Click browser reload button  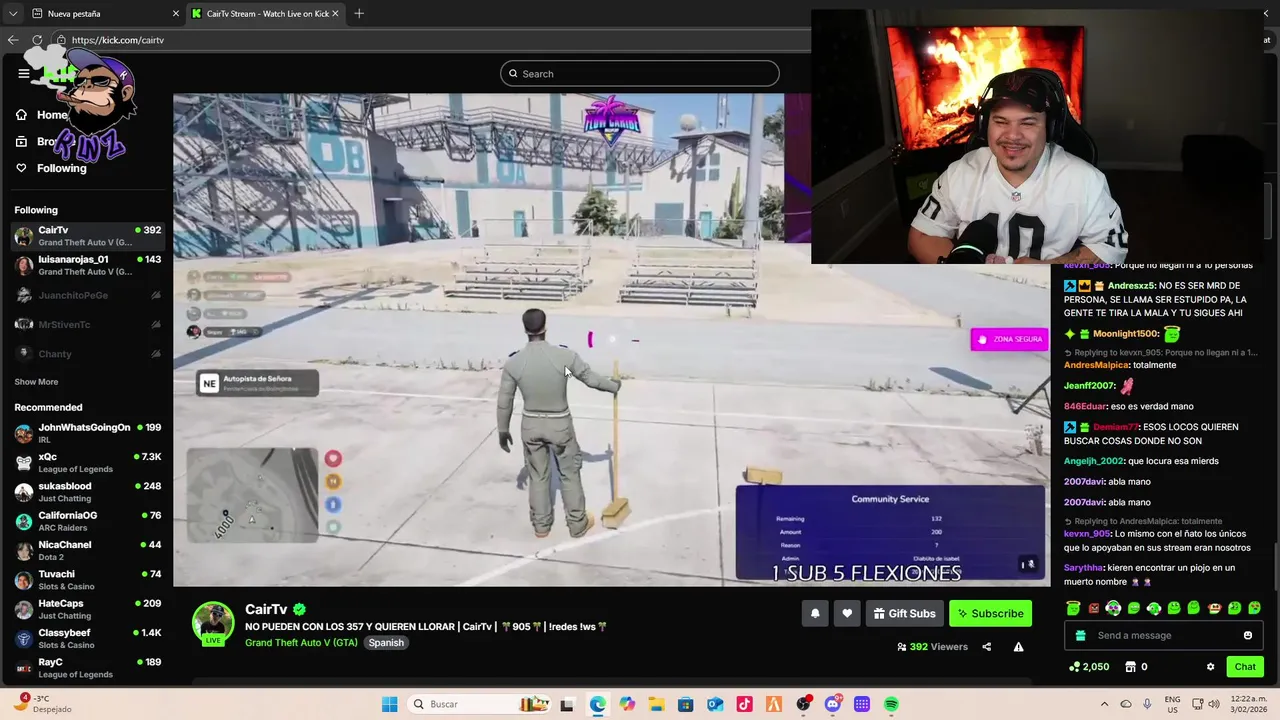point(37,40)
